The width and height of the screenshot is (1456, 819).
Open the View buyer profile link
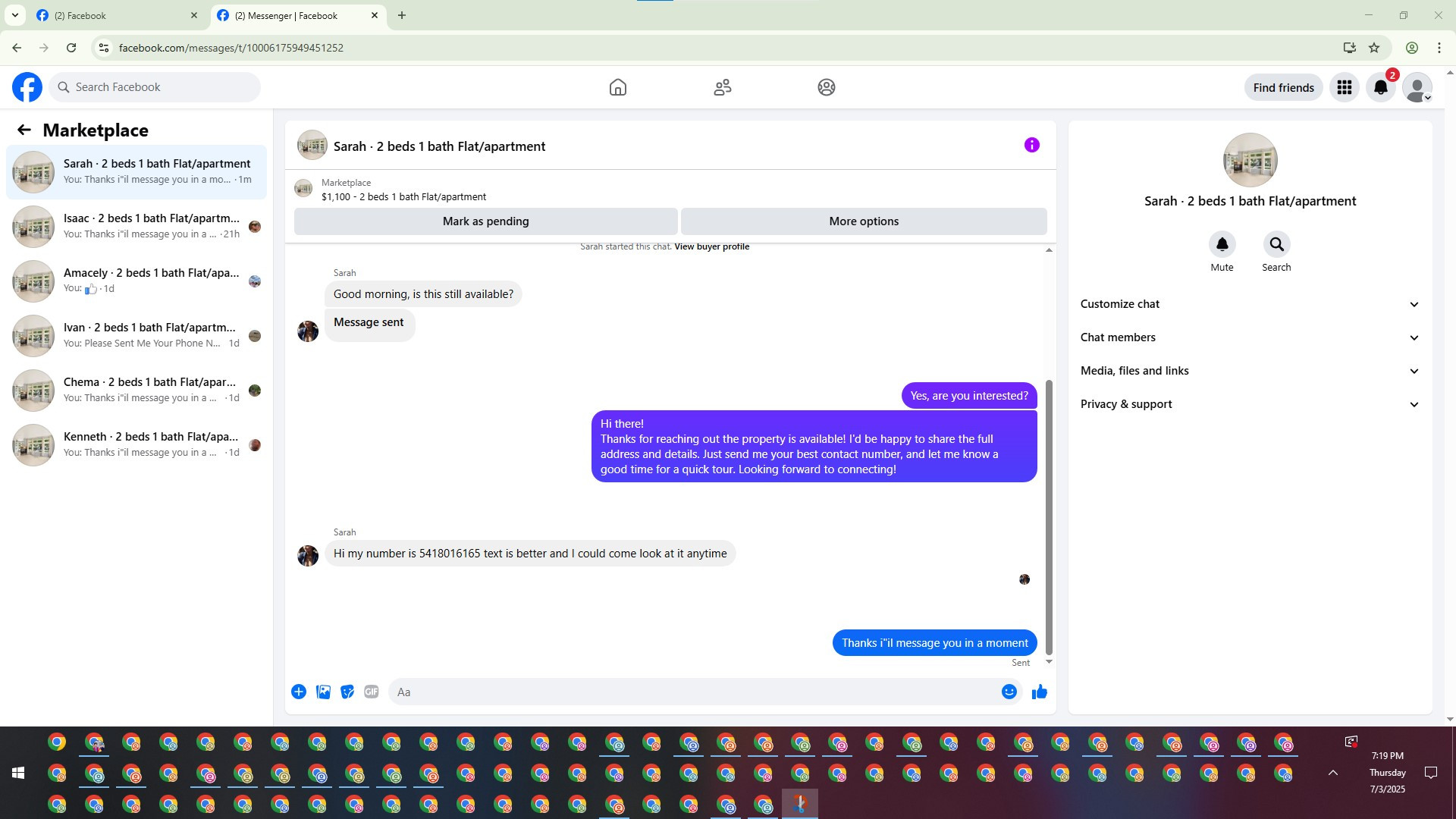(x=711, y=246)
